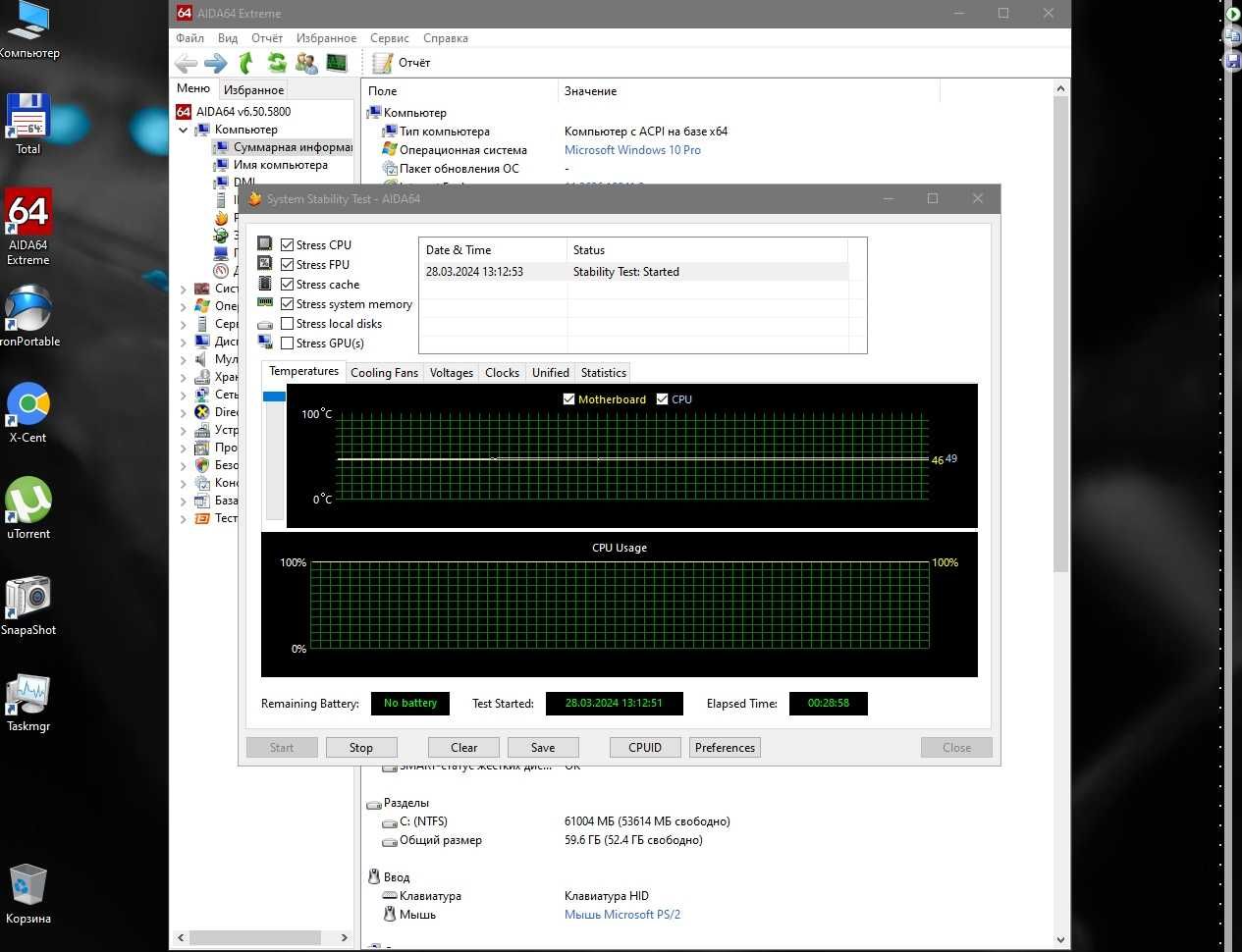
Task: Click the Back arrow in AIDA64 toolbar
Action: coord(186,63)
